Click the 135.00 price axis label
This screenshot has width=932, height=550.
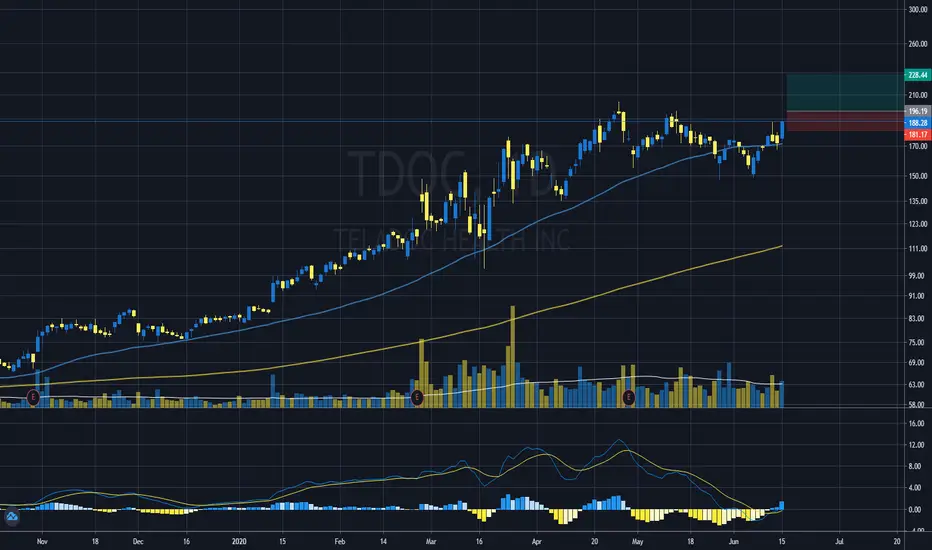918,202
